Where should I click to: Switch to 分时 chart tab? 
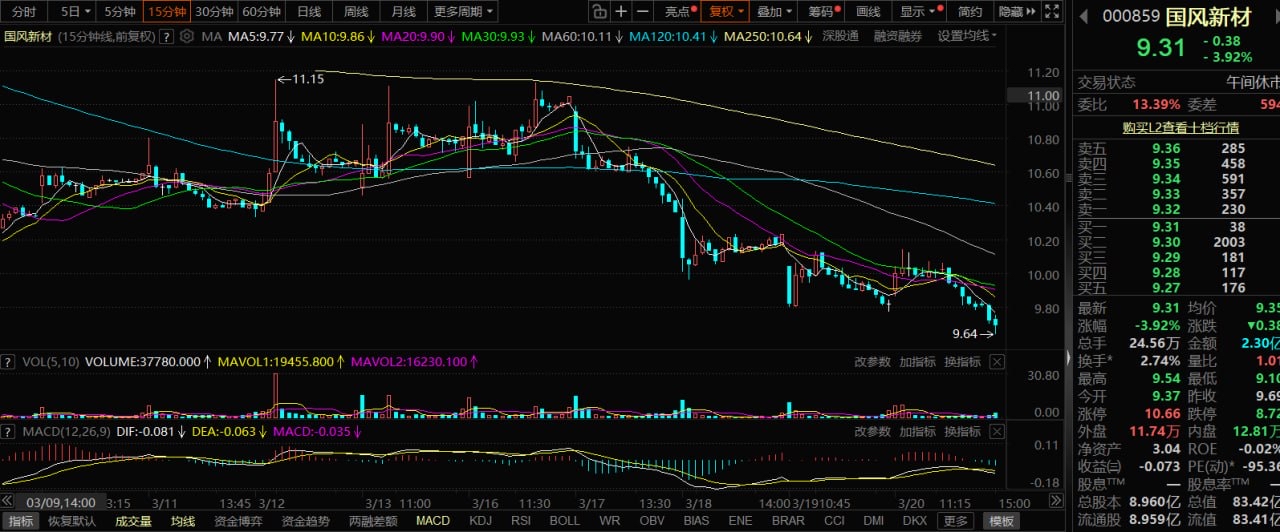coord(24,12)
